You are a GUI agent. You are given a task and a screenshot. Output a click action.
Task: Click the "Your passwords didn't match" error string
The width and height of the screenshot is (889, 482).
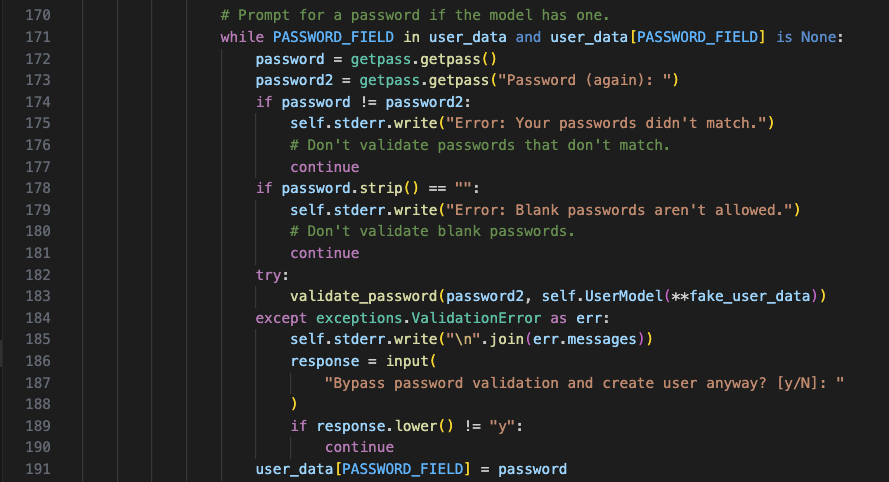606,123
